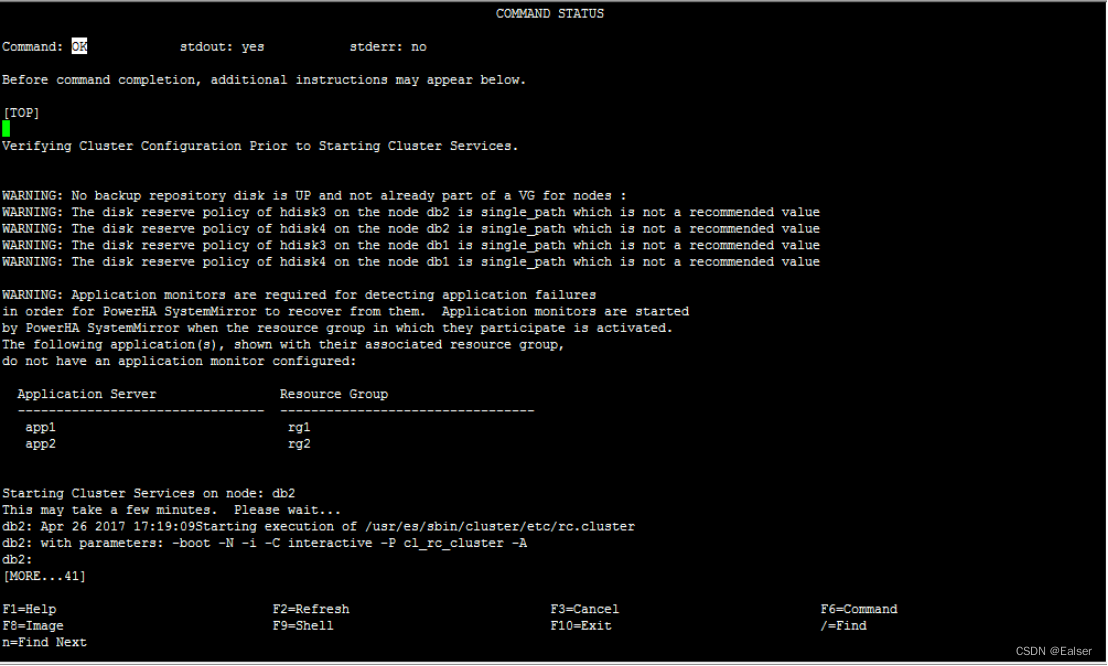Select the app2 application server entry

(x=40, y=442)
